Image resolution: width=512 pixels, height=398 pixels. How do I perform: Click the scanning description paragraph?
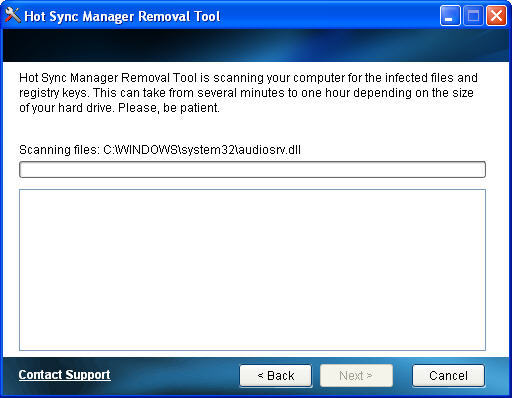point(248,93)
